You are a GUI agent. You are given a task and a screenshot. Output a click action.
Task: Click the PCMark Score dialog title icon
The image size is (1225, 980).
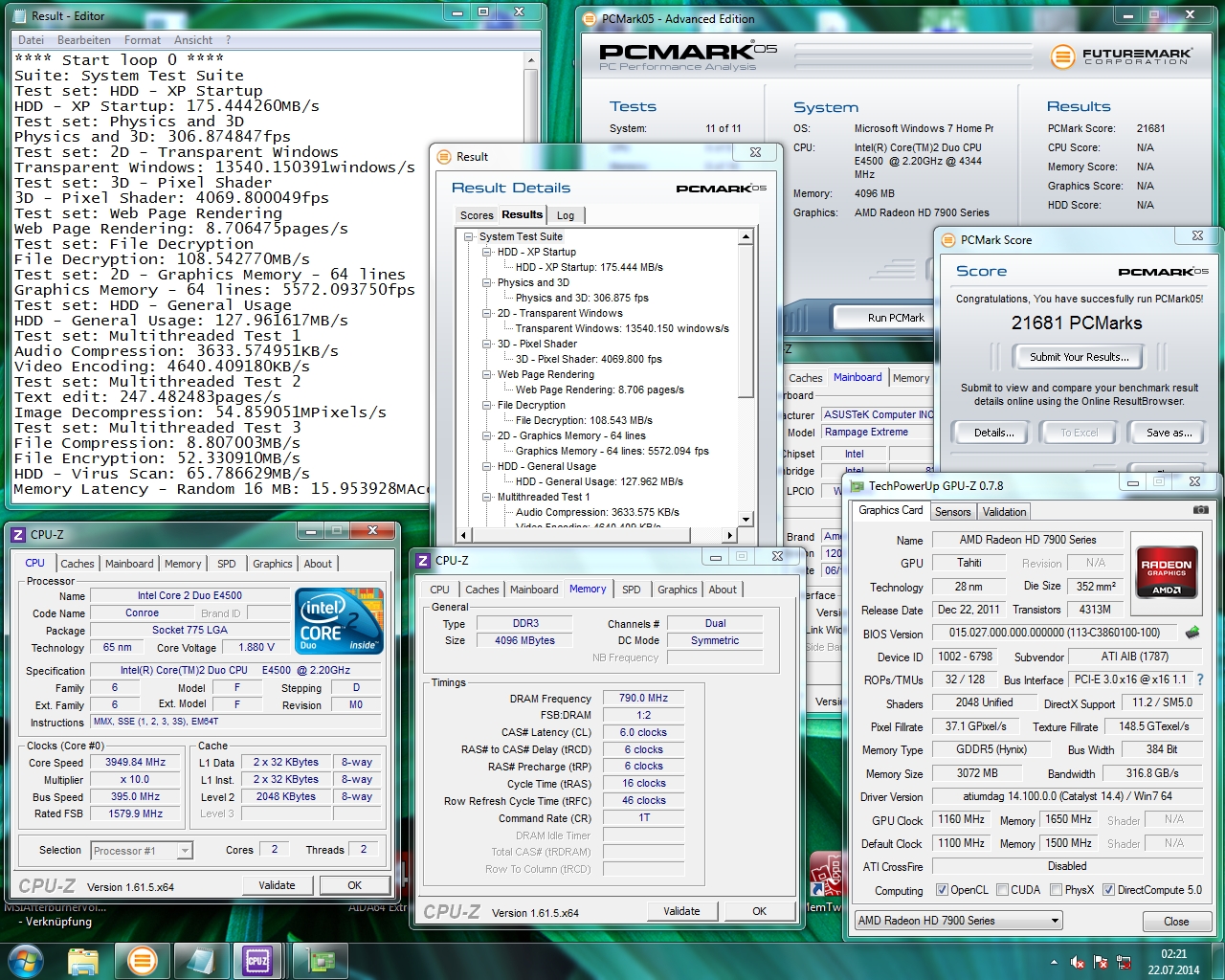(x=948, y=240)
